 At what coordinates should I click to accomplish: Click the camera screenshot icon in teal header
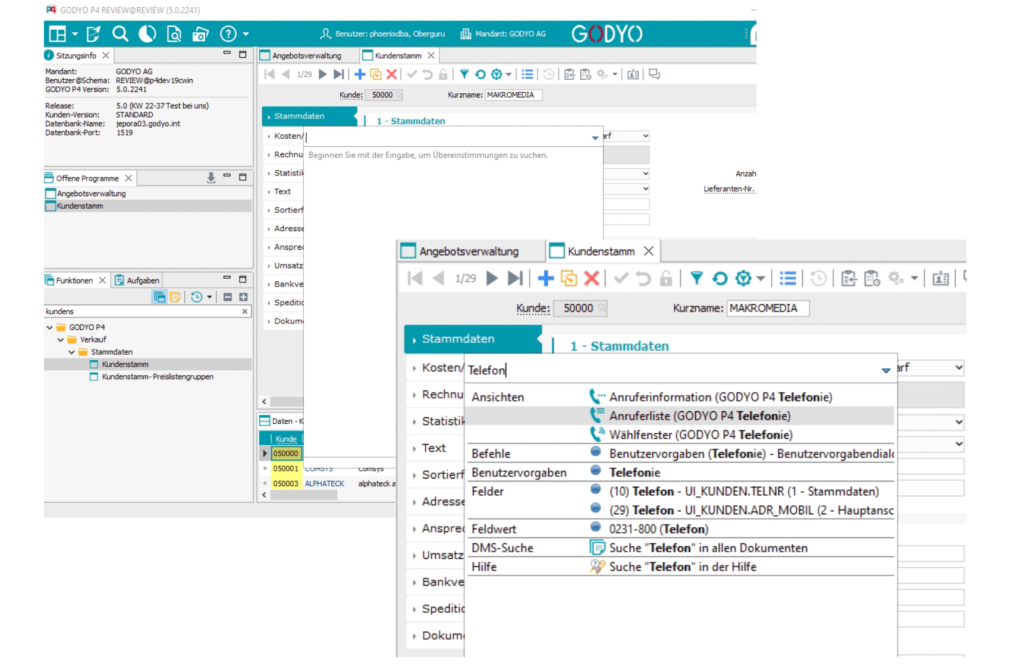pos(200,34)
